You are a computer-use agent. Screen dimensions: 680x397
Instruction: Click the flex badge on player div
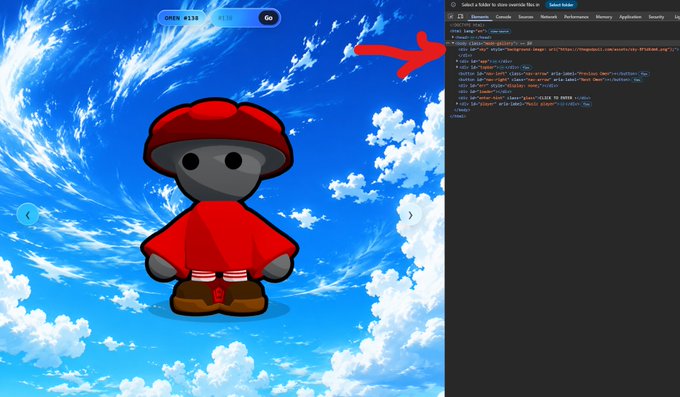tap(586, 104)
